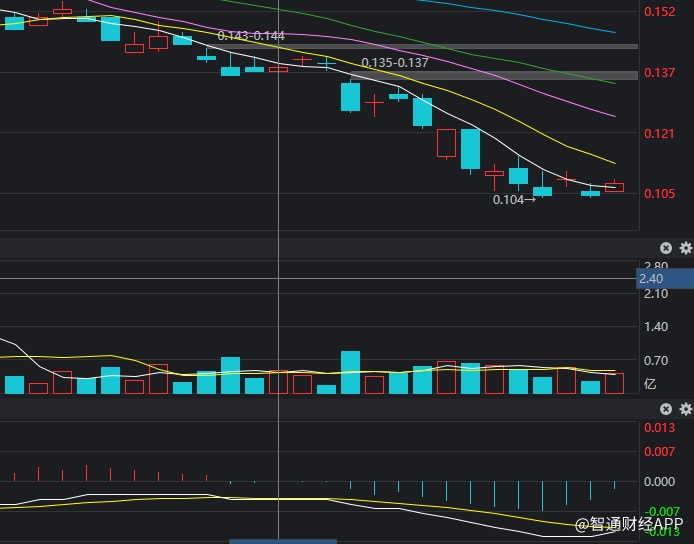Image resolution: width=694 pixels, height=544 pixels.
Task: Click the 0.105 price axis label
Action: click(659, 193)
